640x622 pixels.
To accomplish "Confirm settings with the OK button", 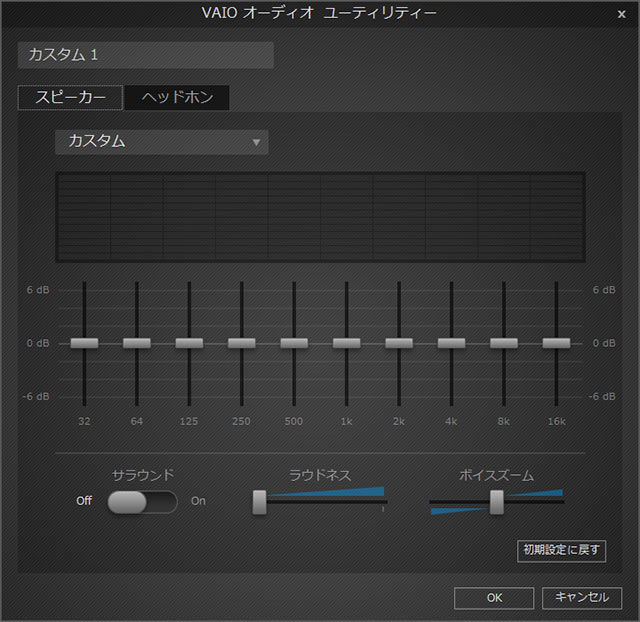I will click(494, 598).
